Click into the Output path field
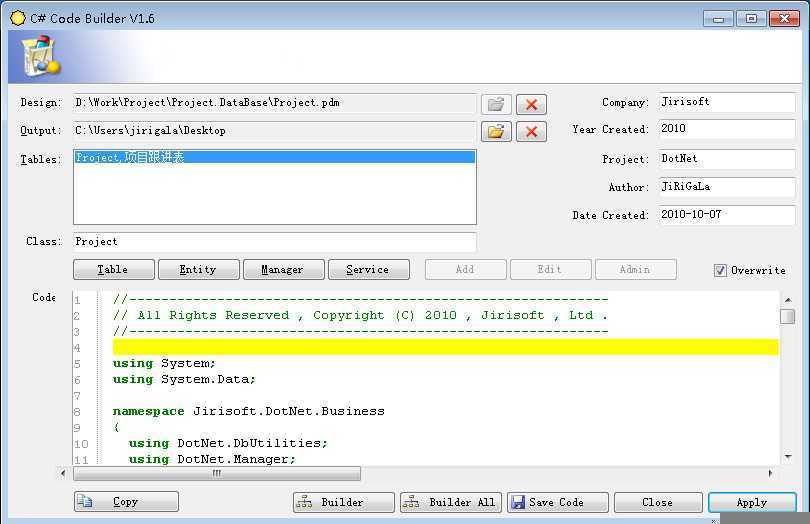 click(274, 131)
